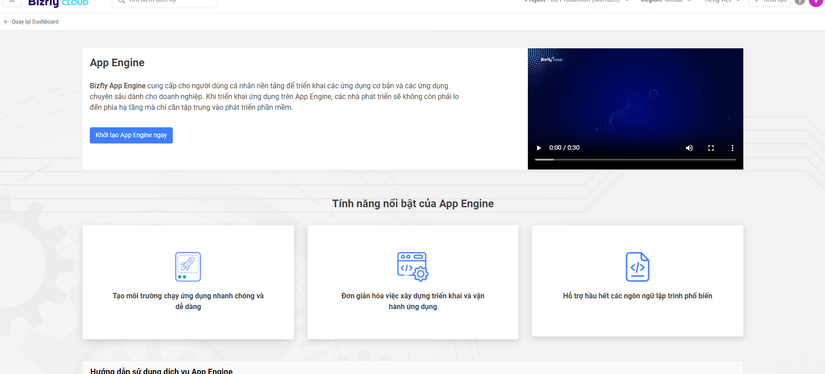Image resolution: width=825 pixels, height=374 pixels.
Task: Select the Hỗ trợ hầu hết các ngôn ngữ text
Action: (637, 296)
